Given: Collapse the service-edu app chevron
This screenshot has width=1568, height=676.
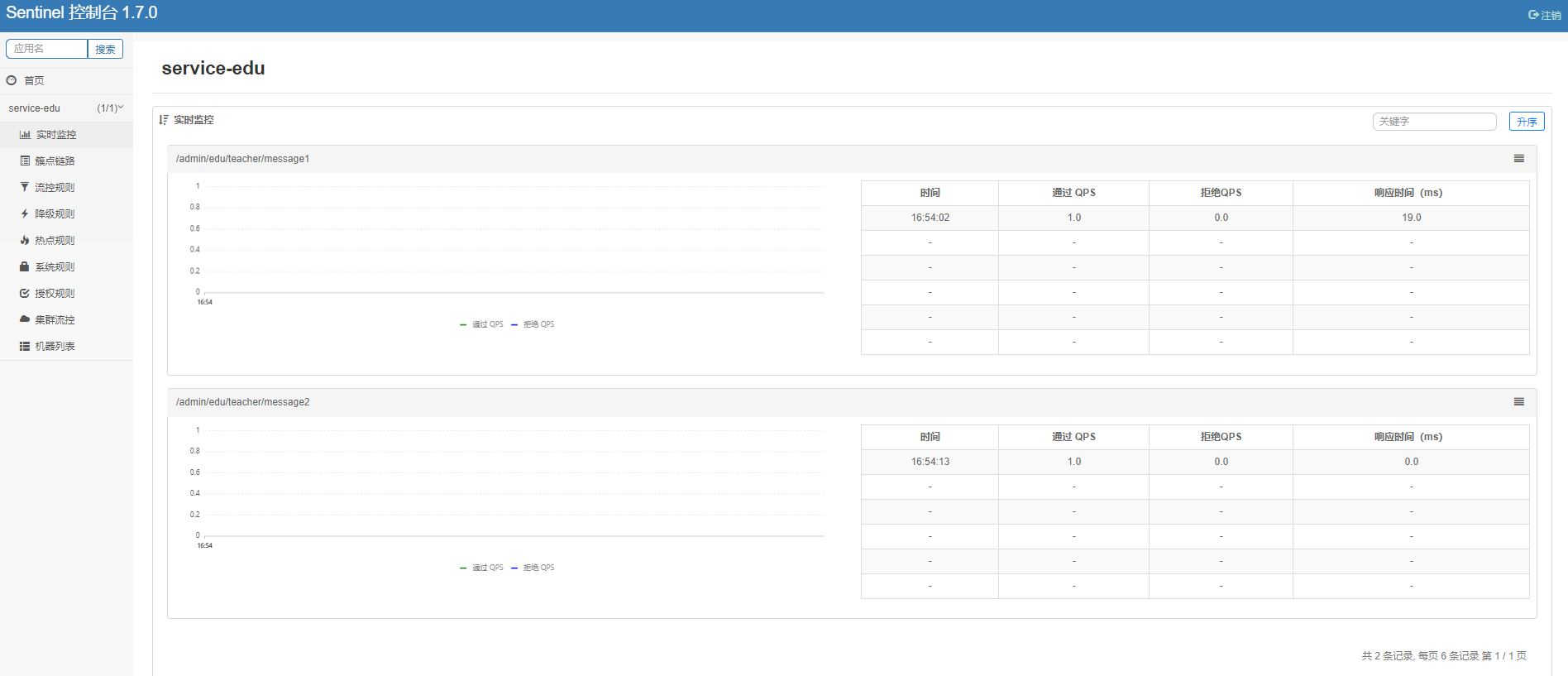Looking at the screenshot, I should coord(121,108).
